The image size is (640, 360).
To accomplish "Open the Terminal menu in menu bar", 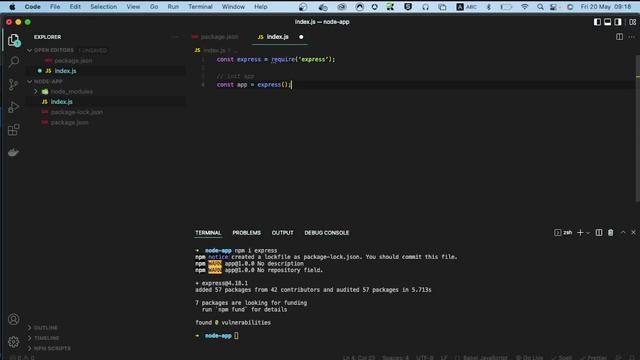I will pos(200,7).
